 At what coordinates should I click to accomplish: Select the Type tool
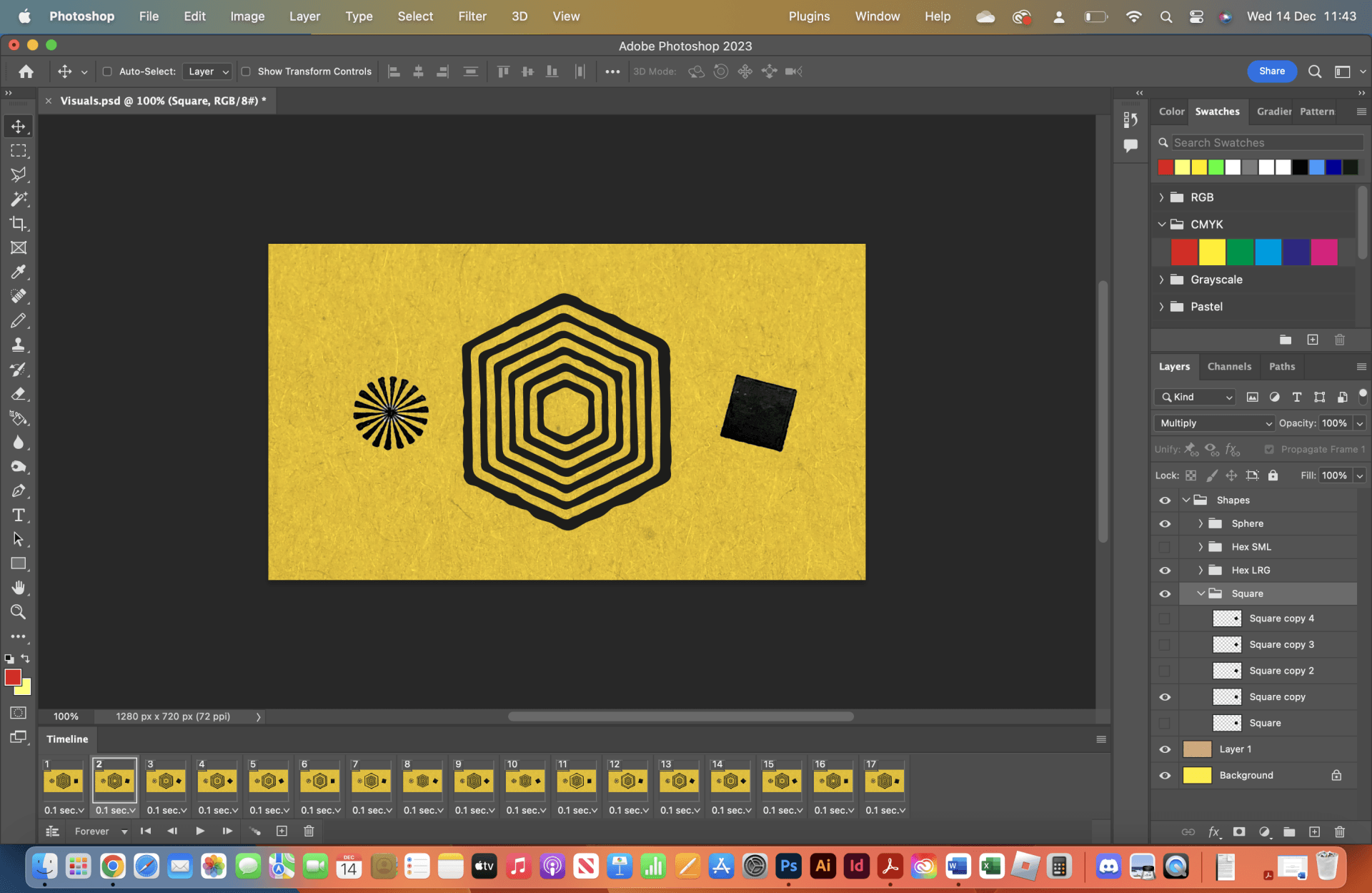pyautogui.click(x=19, y=515)
